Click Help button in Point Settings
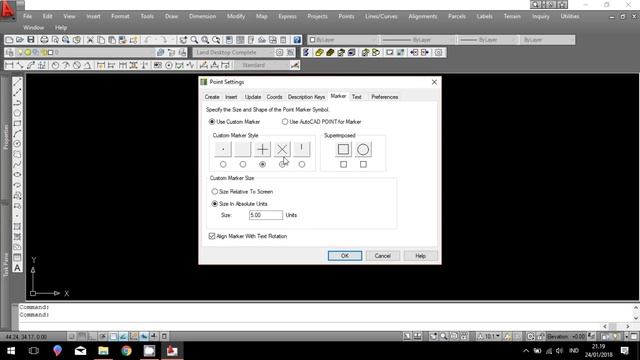 pos(420,256)
